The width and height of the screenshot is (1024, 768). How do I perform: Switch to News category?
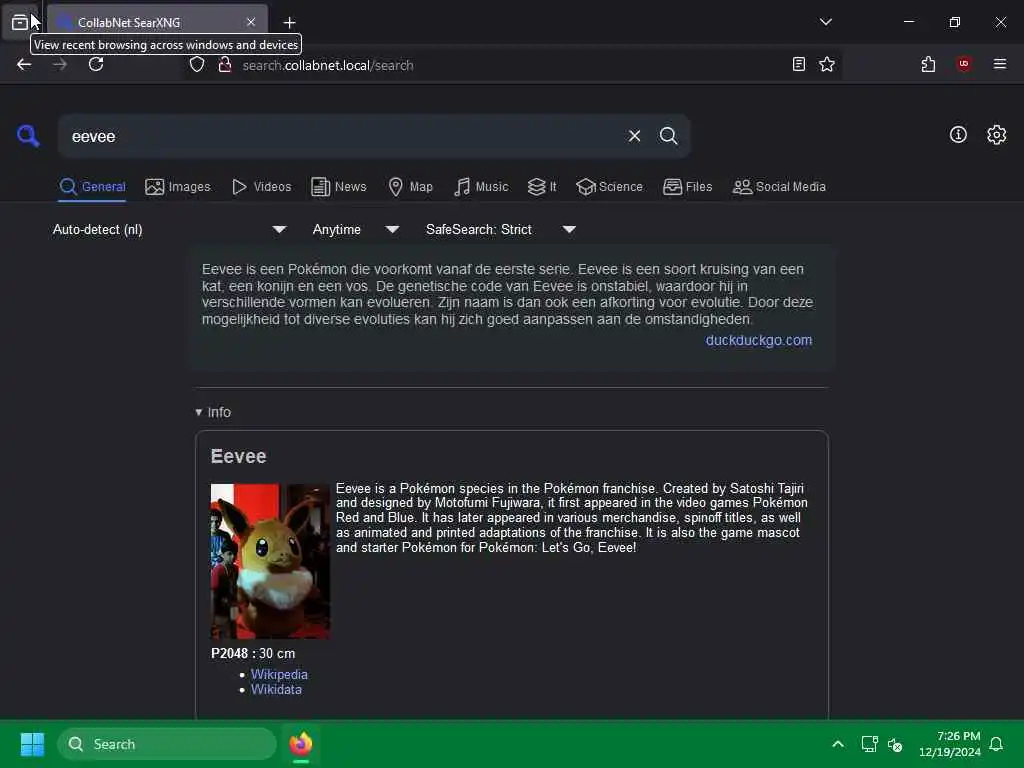(338, 187)
